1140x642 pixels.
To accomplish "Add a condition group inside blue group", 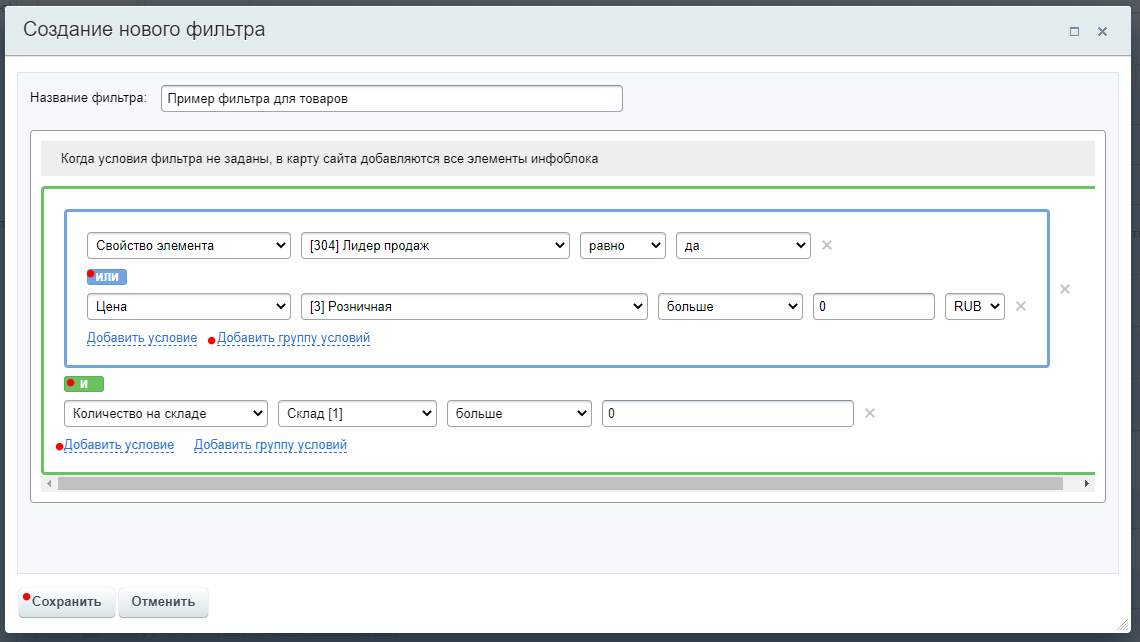I will coord(294,338).
